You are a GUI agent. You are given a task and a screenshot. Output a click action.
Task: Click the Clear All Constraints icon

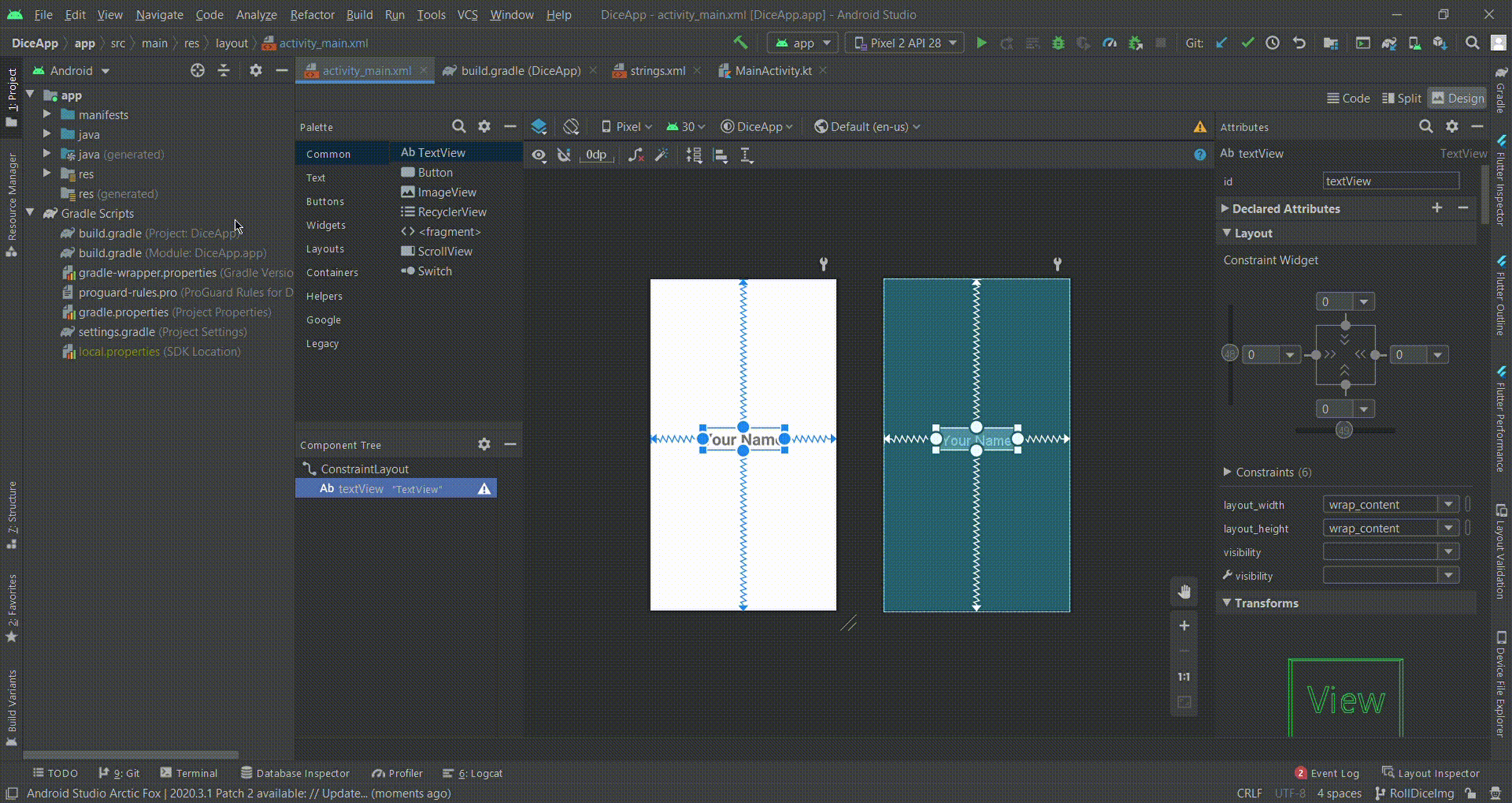[x=636, y=155]
